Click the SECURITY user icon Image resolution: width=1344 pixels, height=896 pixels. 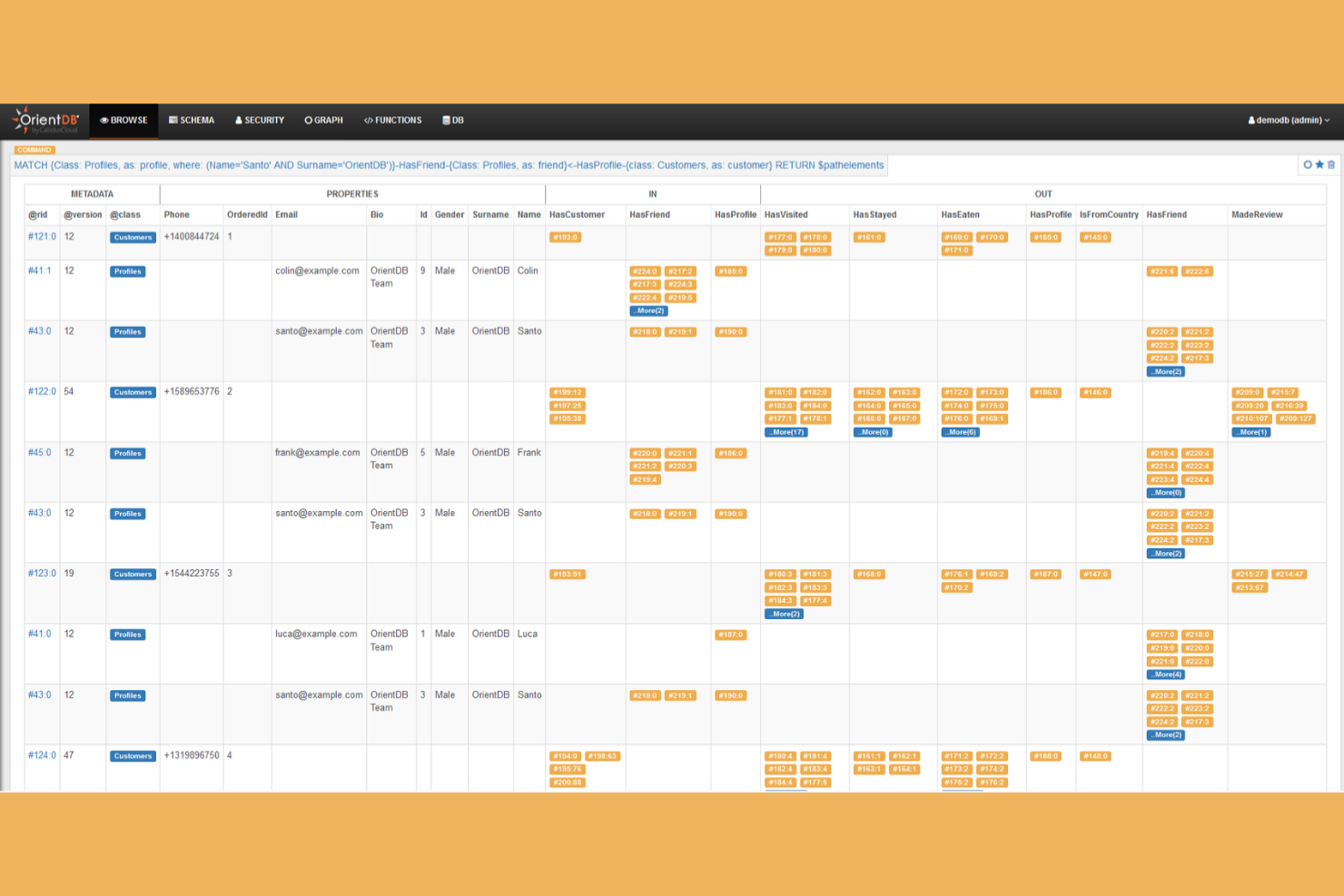238,120
